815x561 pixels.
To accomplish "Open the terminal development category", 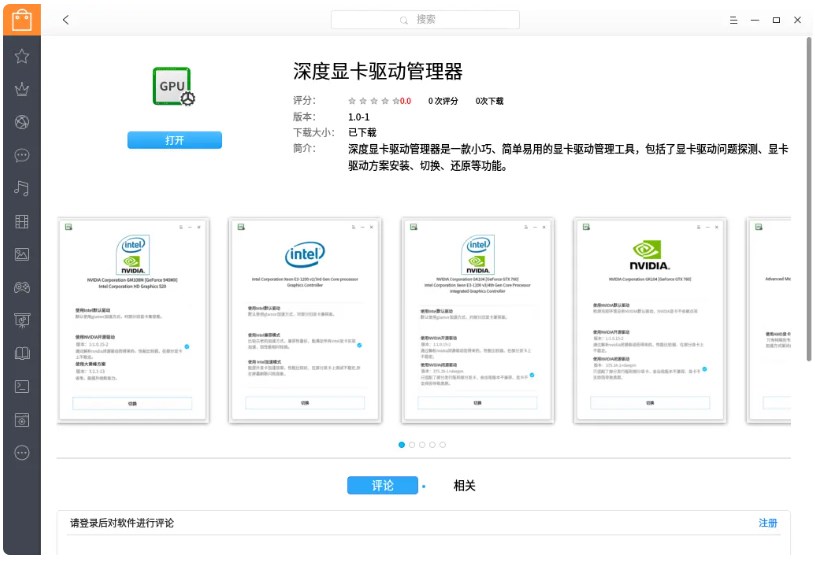I will click(22, 386).
